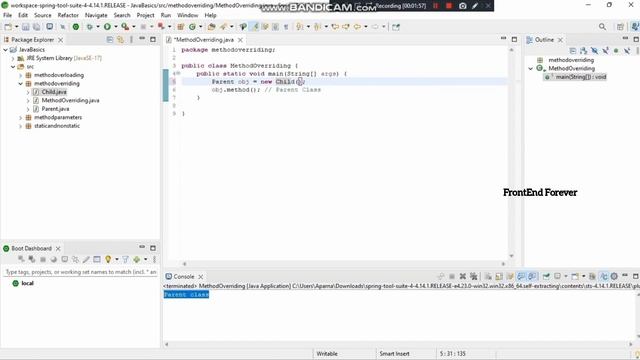Click the editor horizontal scrollbar
Screen dimensions: 640x360
[344, 264]
